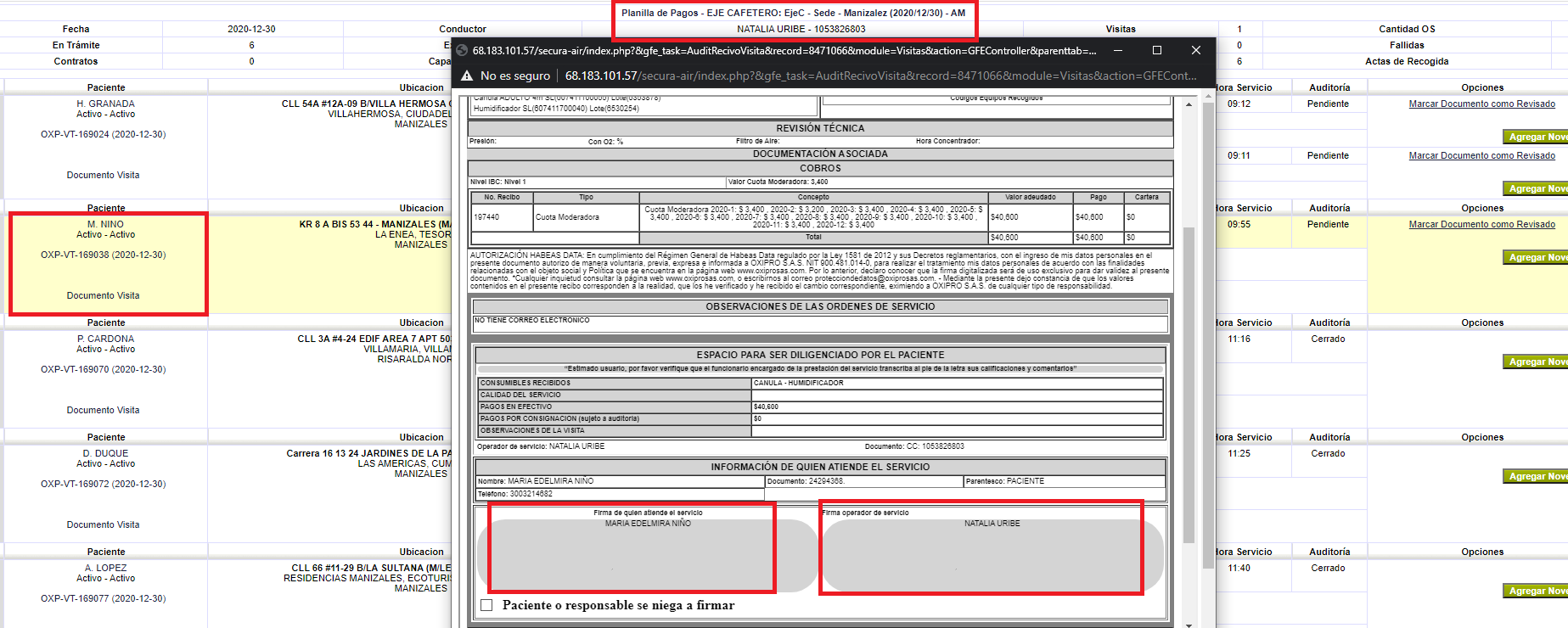Click order code 'OXP-VT-169077 (2020-12-30)'
The image size is (1568, 628).
pos(104,598)
